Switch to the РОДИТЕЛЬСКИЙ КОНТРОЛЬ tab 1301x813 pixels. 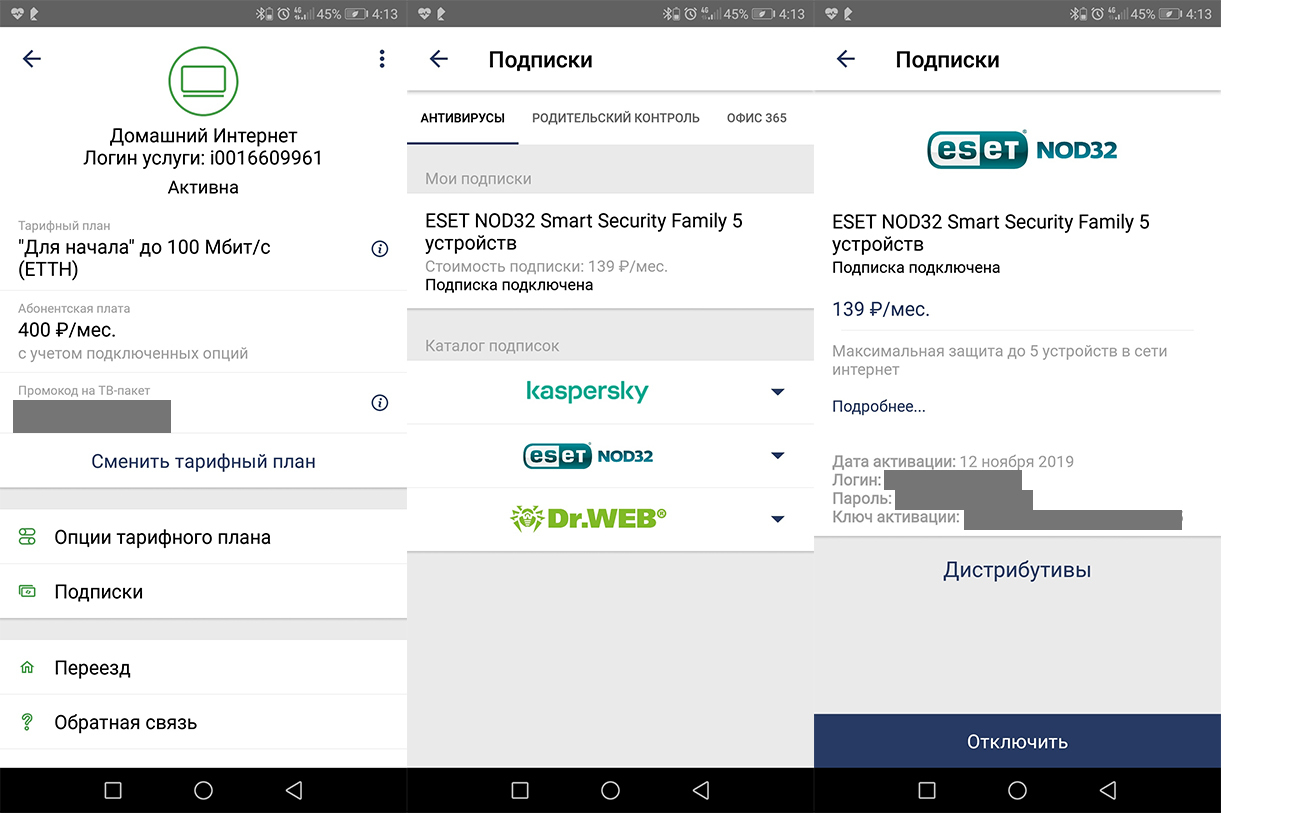[616, 118]
